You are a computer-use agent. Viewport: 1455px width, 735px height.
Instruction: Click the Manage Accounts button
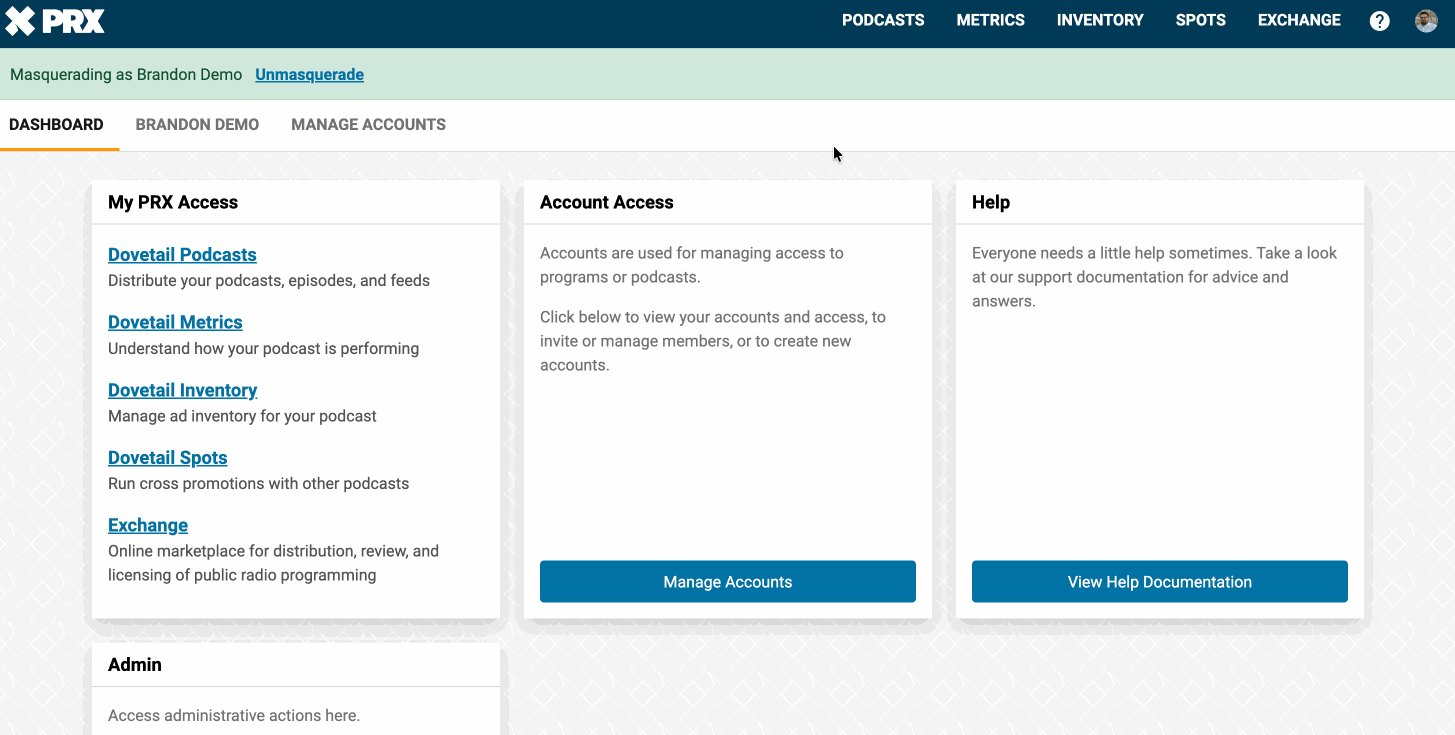[x=728, y=582]
